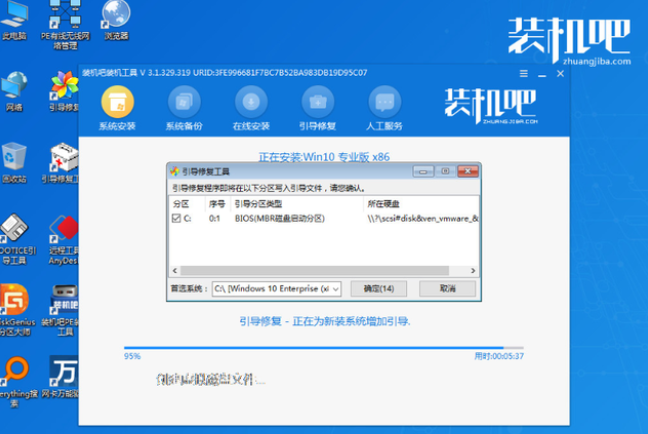Launch Everything搜索 desktop icon
648x434 pixels.
click(x=17, y=381)
